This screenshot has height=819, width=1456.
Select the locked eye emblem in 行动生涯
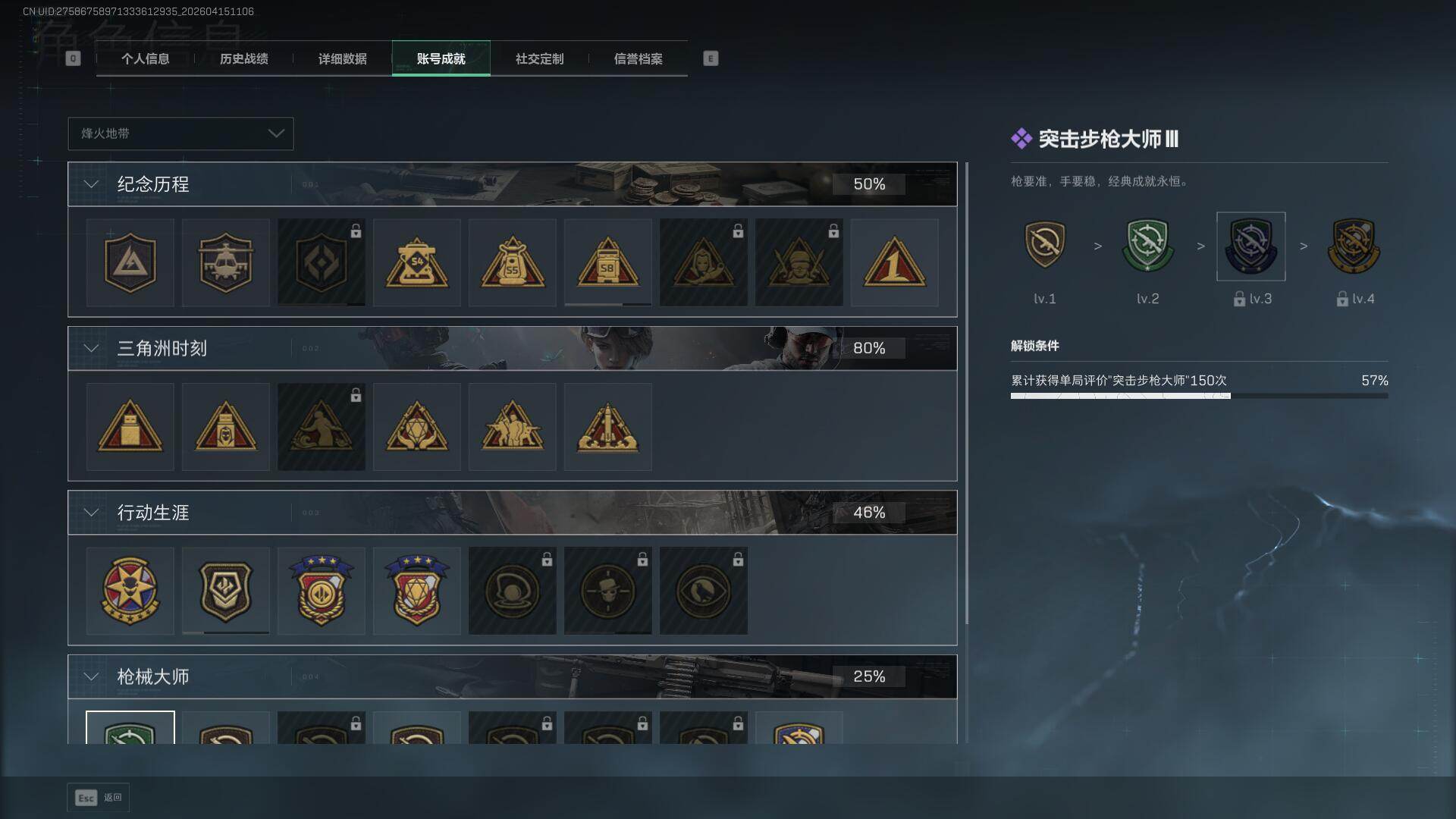pos(703,591)
